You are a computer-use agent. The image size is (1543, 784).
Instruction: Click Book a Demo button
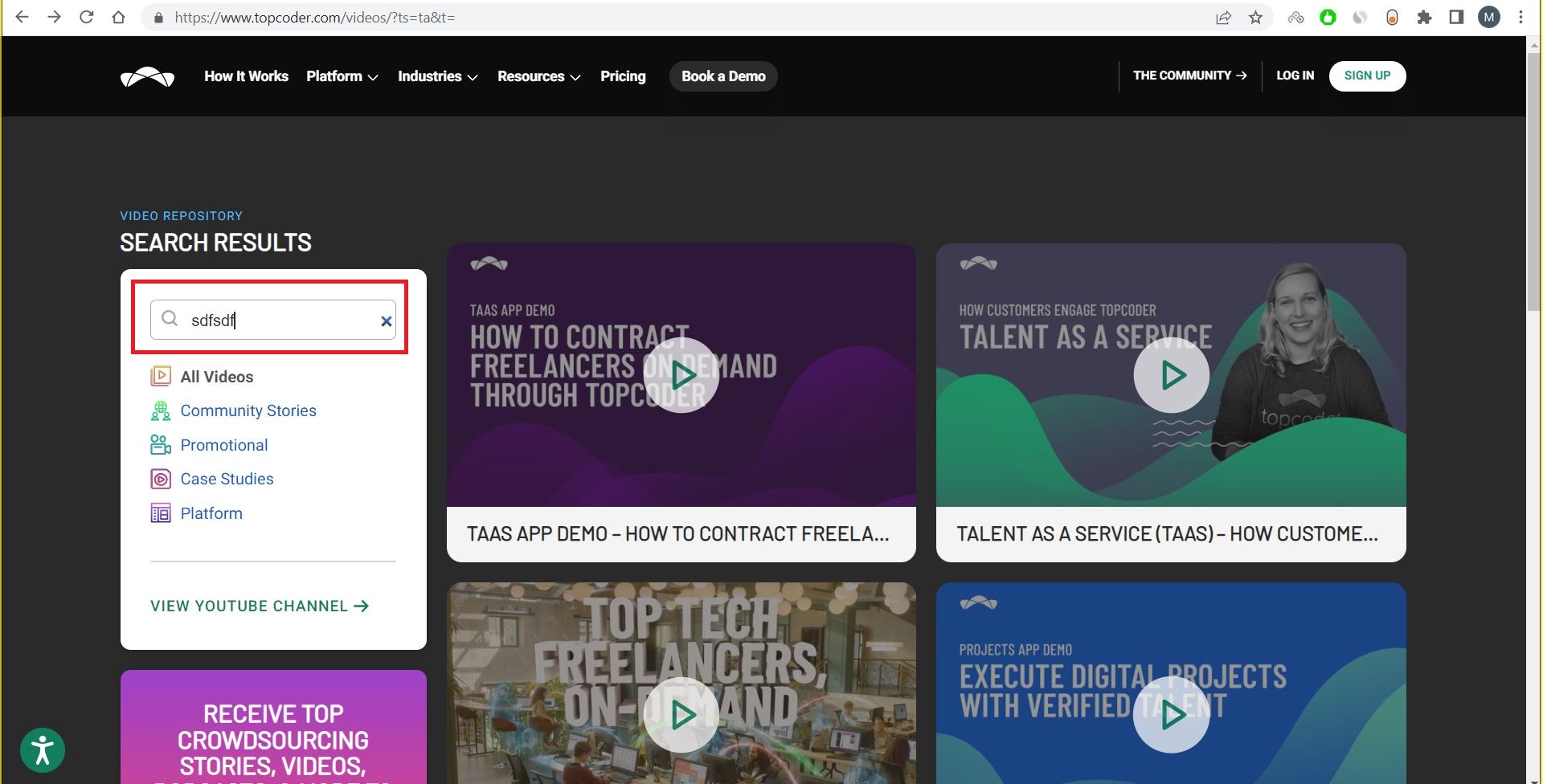723,76
